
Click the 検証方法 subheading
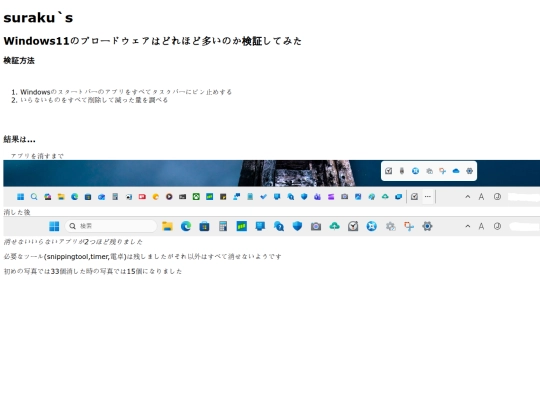click(x=19, y=61)
